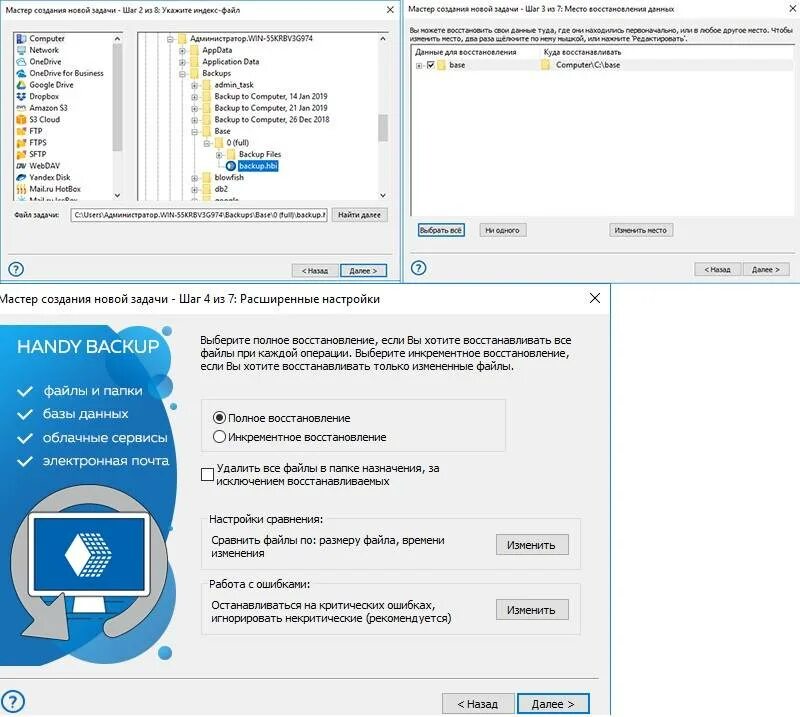Click the 0 (full) folder icon
The image size is (800, 717).
click(x=218, y=142)
